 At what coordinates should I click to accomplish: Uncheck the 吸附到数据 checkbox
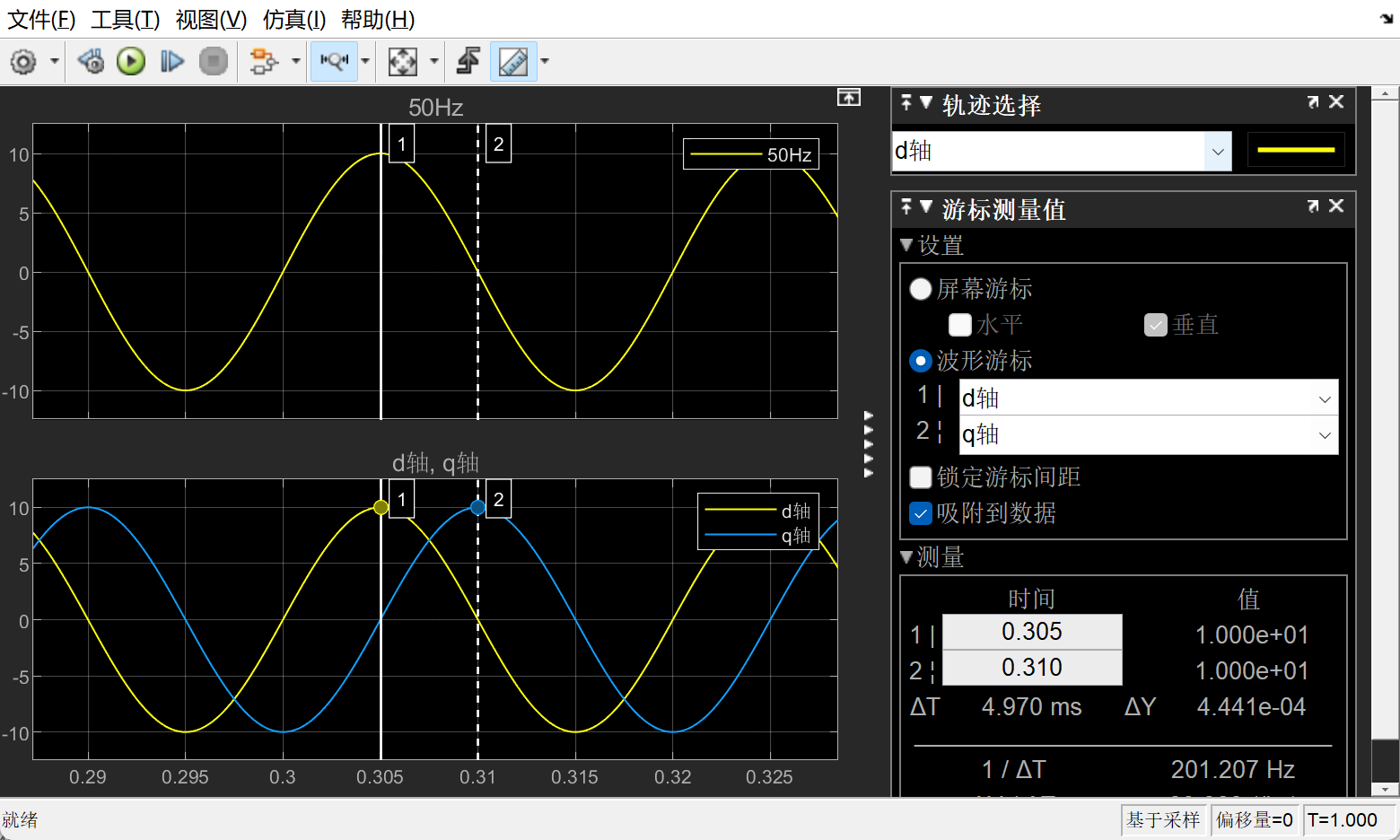[921, 513]
